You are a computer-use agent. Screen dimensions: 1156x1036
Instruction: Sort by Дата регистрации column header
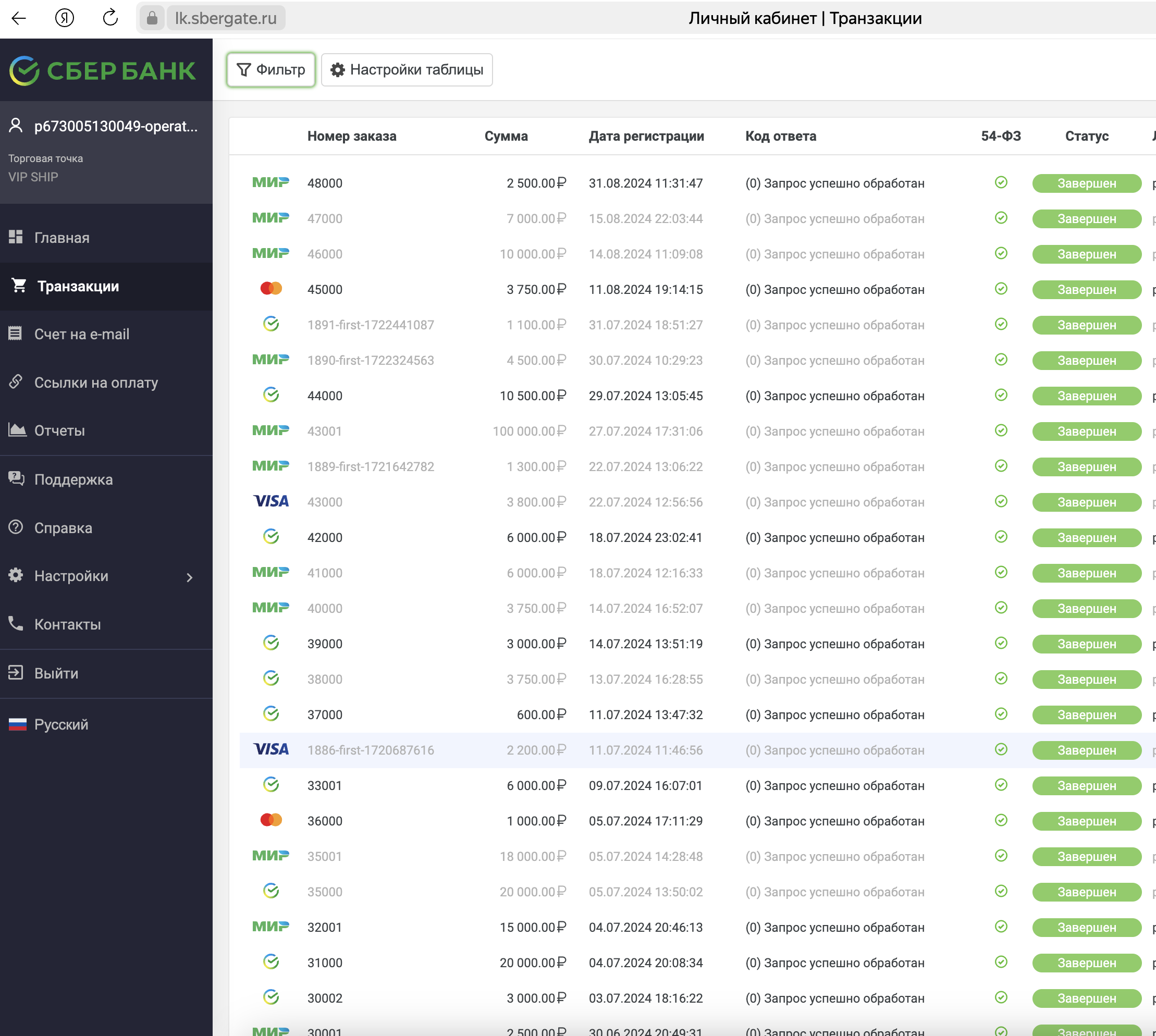point(646,136)
